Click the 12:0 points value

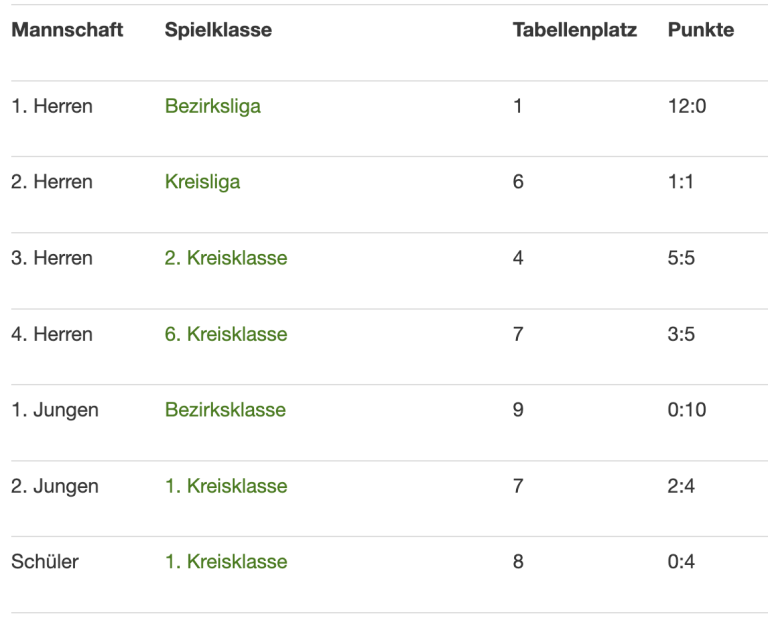687,106
